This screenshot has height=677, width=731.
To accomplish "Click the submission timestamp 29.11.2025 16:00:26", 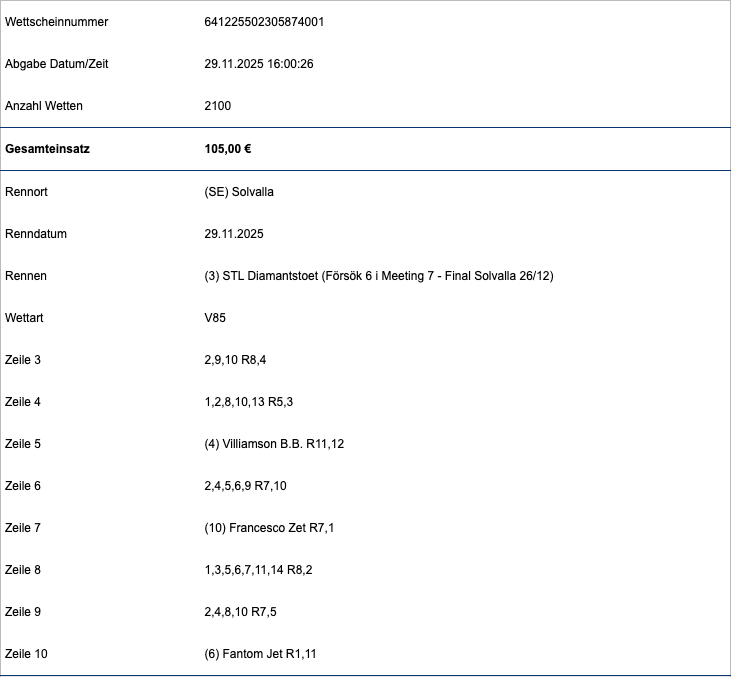I will coord(259,64).
